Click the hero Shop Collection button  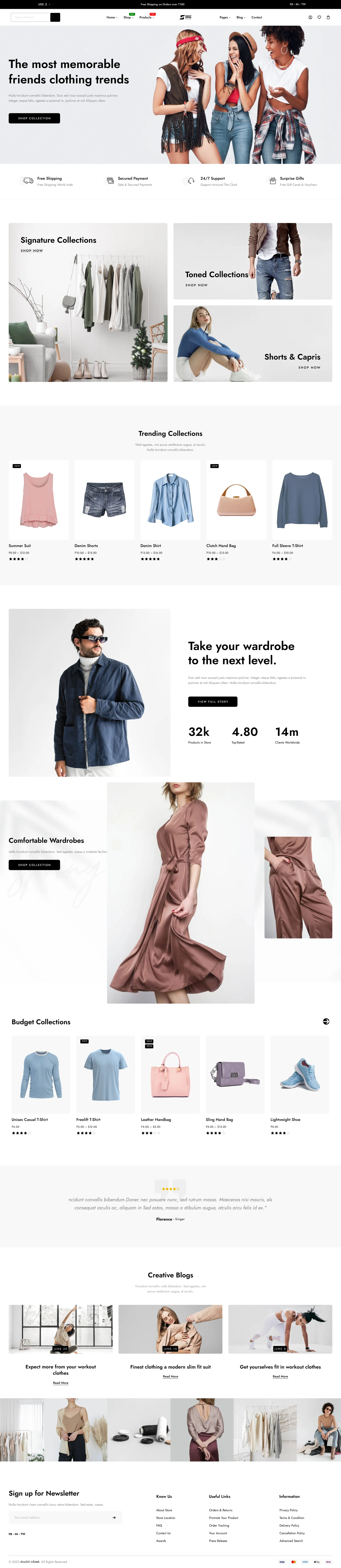pyautogui.click(x=34, y=118)
